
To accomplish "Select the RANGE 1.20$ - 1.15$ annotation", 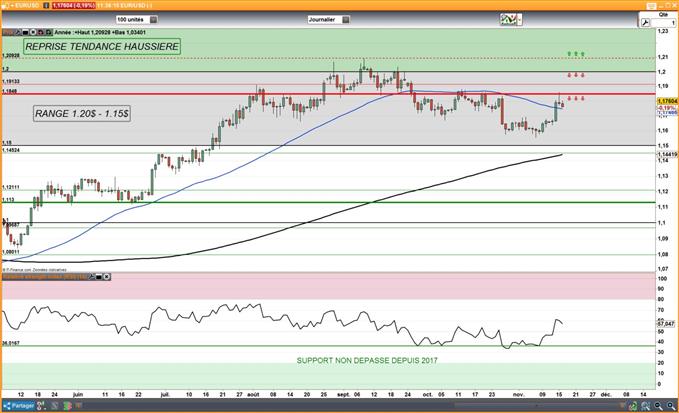I will point(82,113).
